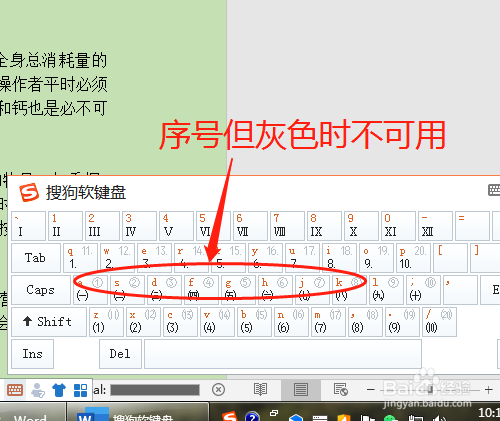Click the Tab key
500x421 pixels.
coord(36,258)
